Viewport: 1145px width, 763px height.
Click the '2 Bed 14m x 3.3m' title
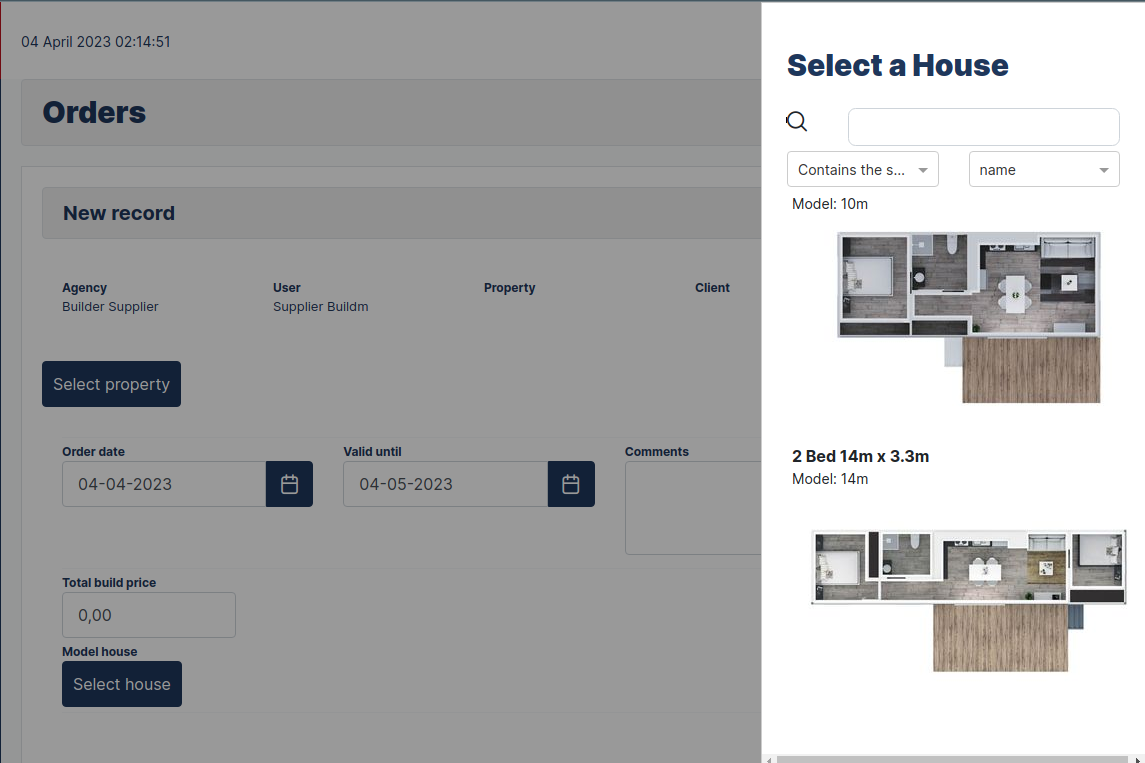[x=860, y=456]
